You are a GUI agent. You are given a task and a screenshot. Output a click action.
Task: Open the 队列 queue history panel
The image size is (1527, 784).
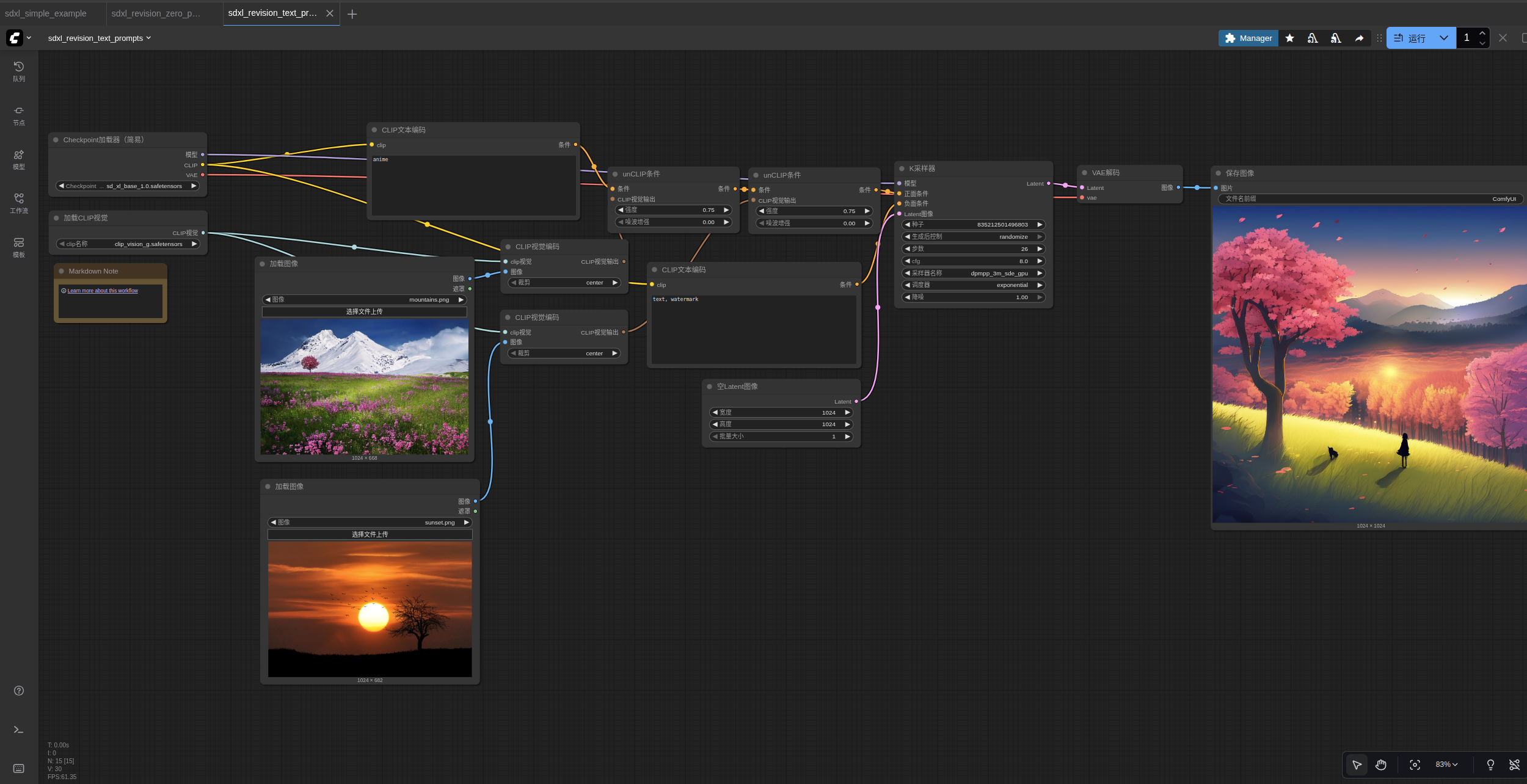pos(19,71)
